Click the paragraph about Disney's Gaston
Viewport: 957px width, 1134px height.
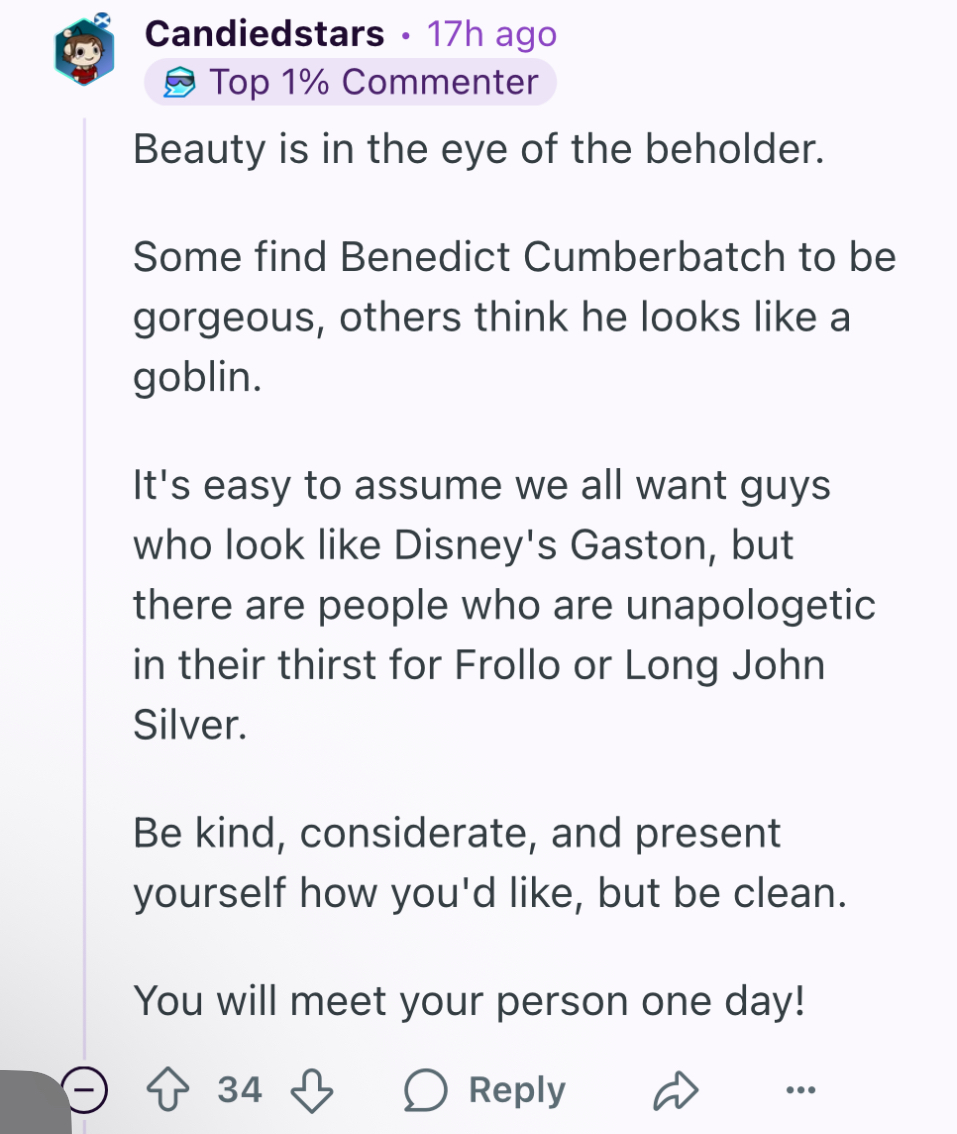pos(504,605)
